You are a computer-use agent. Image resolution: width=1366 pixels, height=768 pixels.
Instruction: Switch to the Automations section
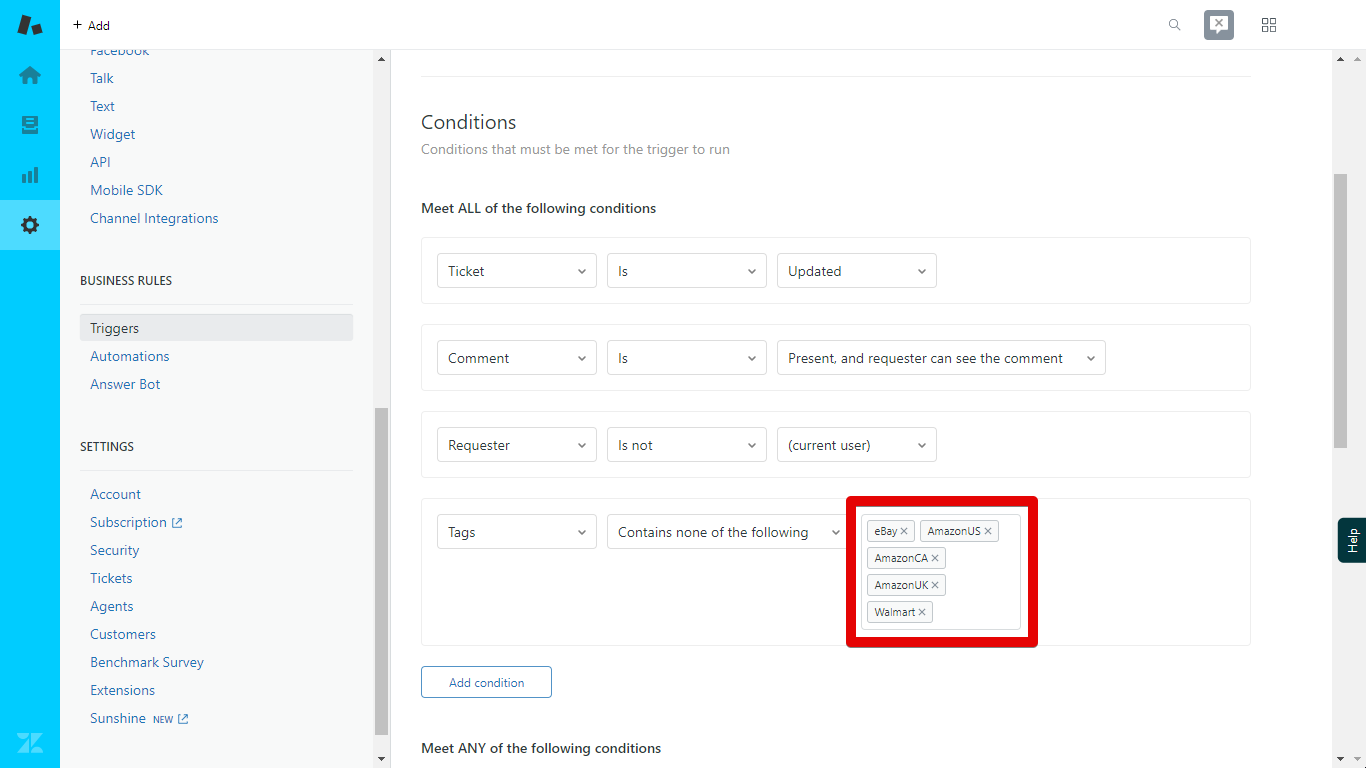pos(129,355)
